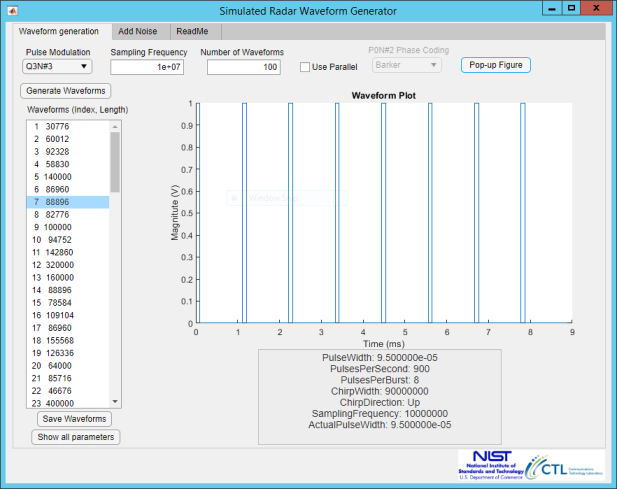
Task: Select waveform 5 with length 140000
Action: pyautogui.click(x=68, y=177)
